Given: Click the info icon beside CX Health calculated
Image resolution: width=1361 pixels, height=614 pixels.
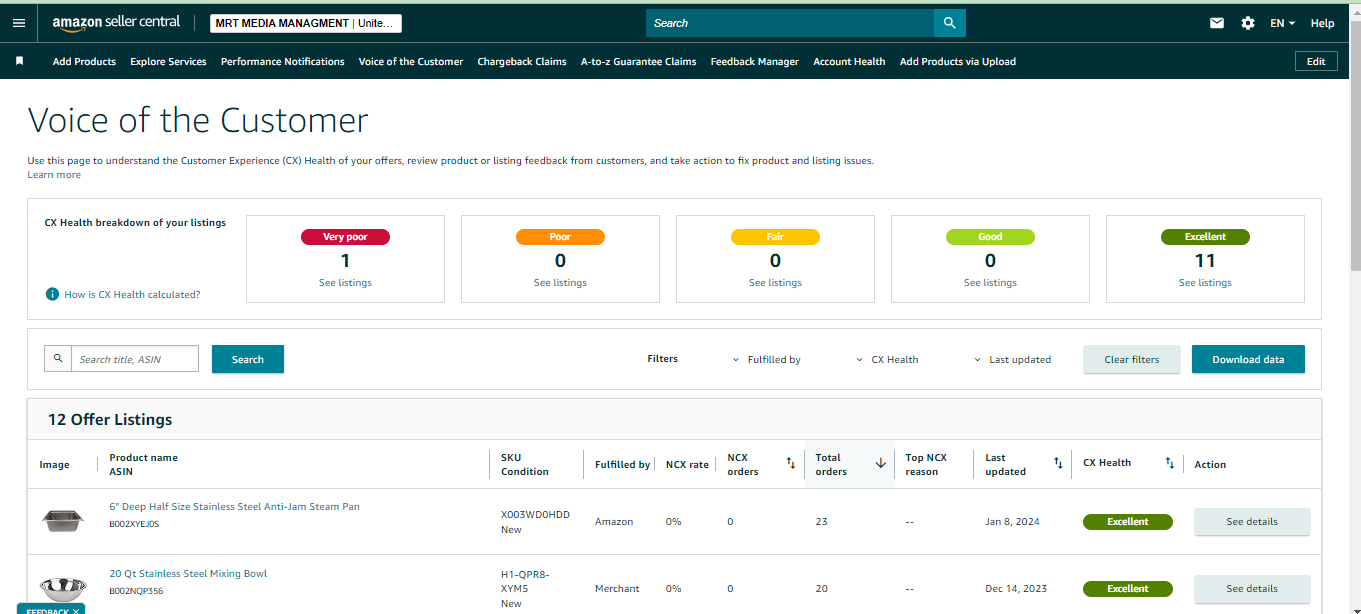Looking at the screenshot, I should pos(52,294).
